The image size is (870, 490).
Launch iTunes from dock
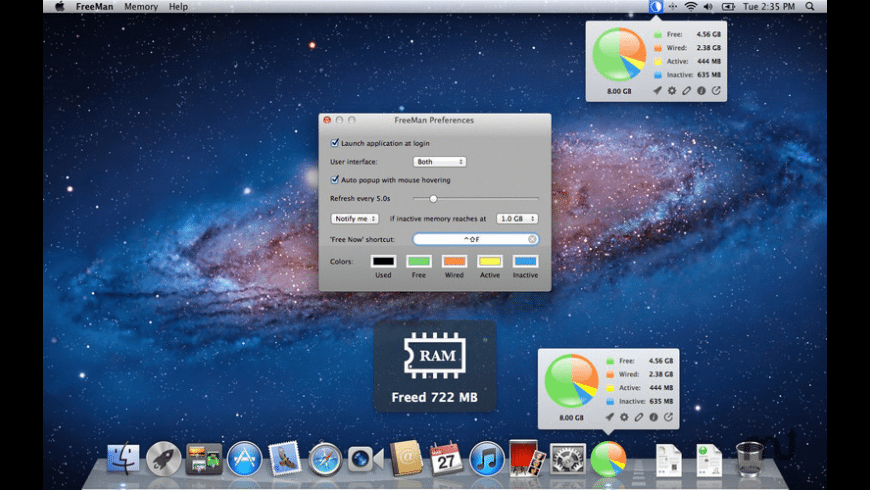point(487,459)
